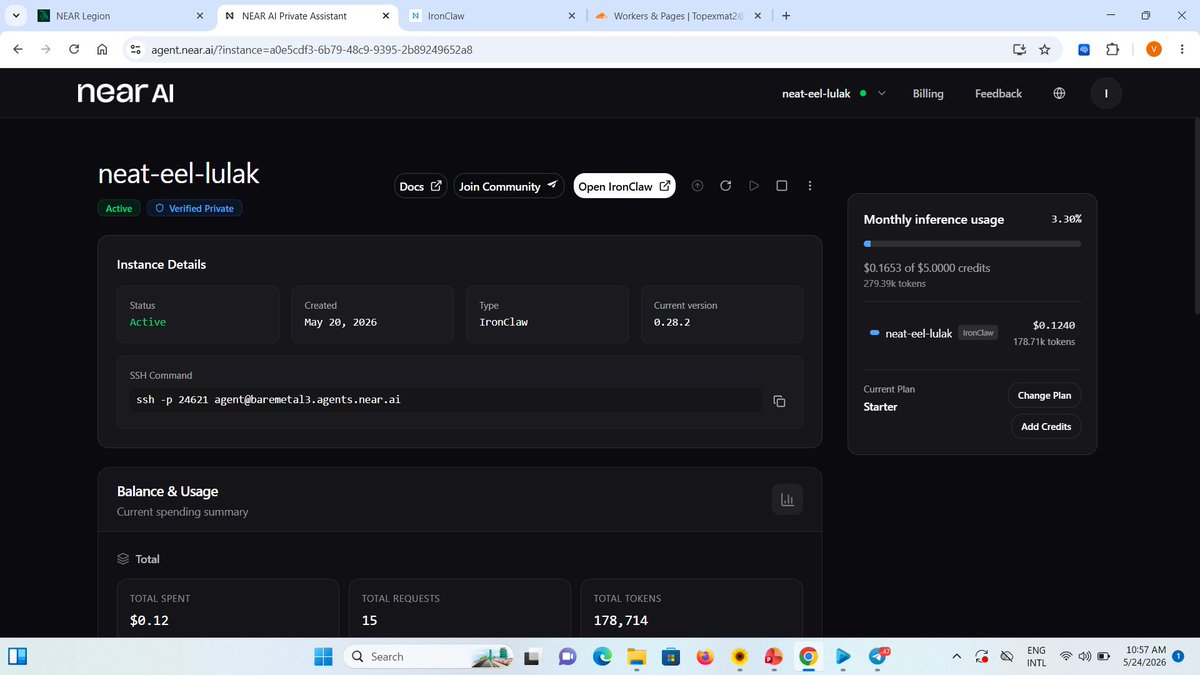Click the $0.12 total spent value
The image size is (1200, 675).
click(x=149, y=620)
